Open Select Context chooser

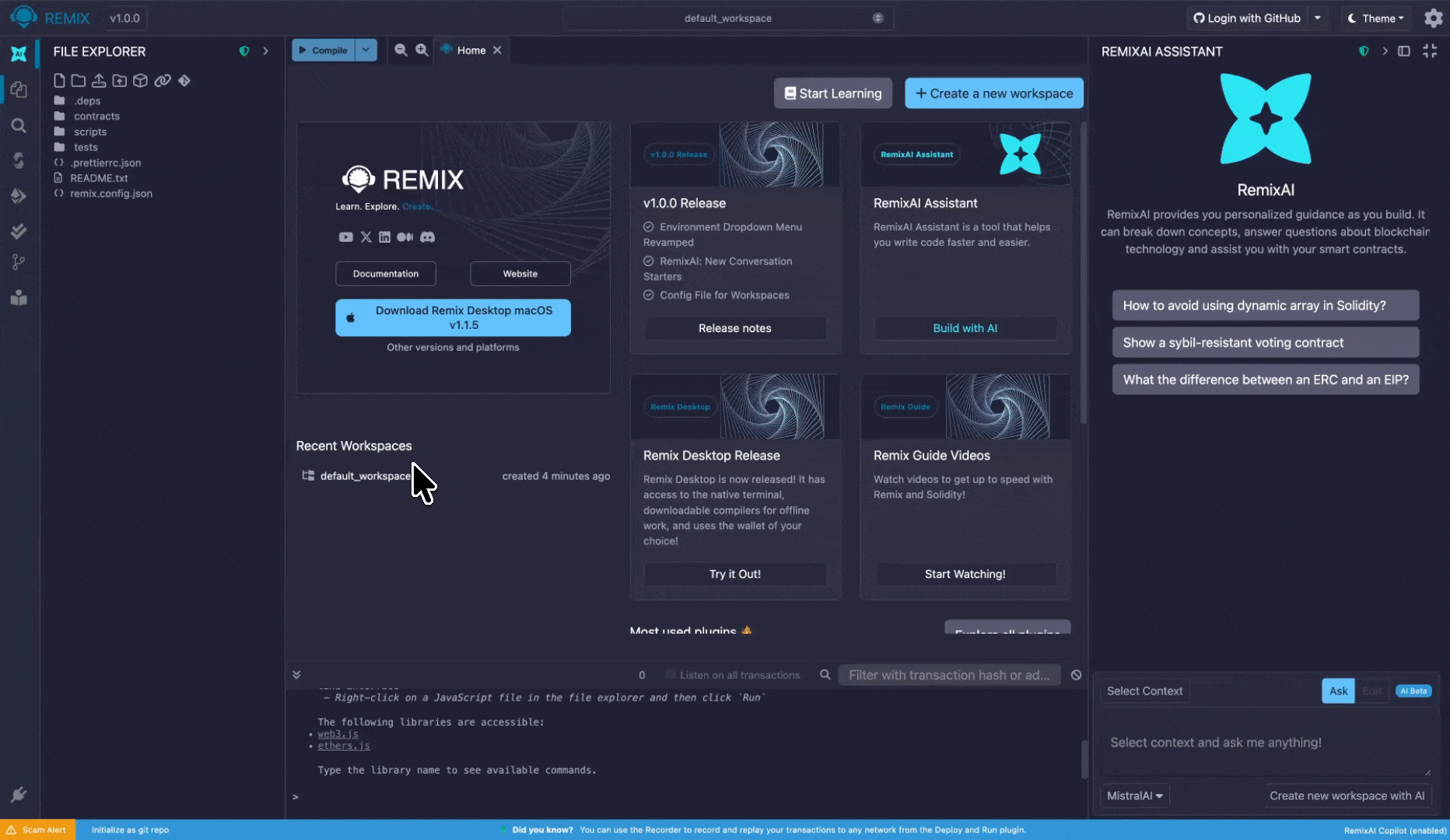(1144, 691)
